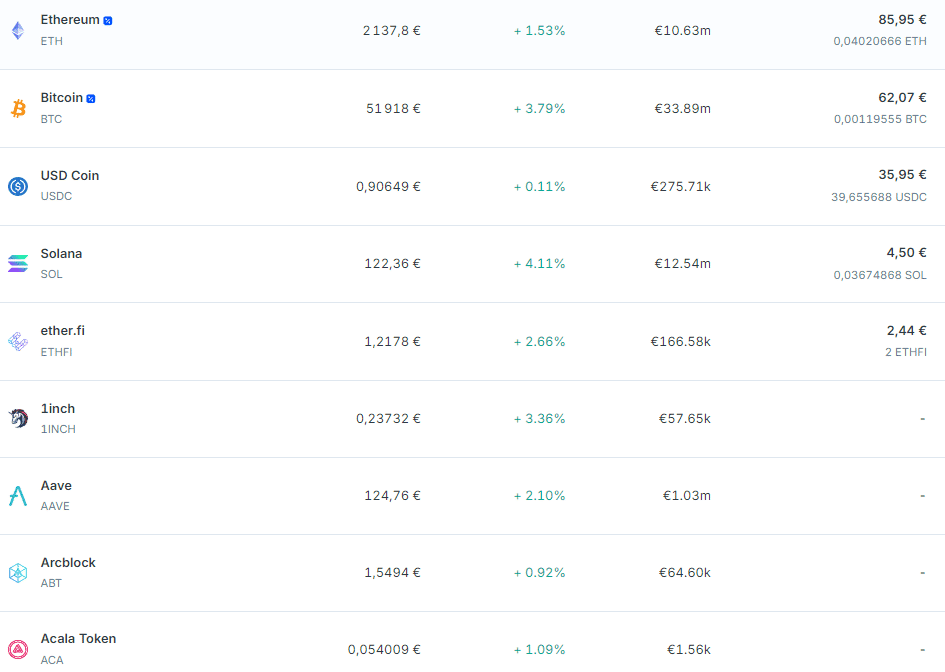The width and height of the screenshot is (945, 672).
Task: Click the 1inch unicorn logo icon
Action: click(18, 418)
